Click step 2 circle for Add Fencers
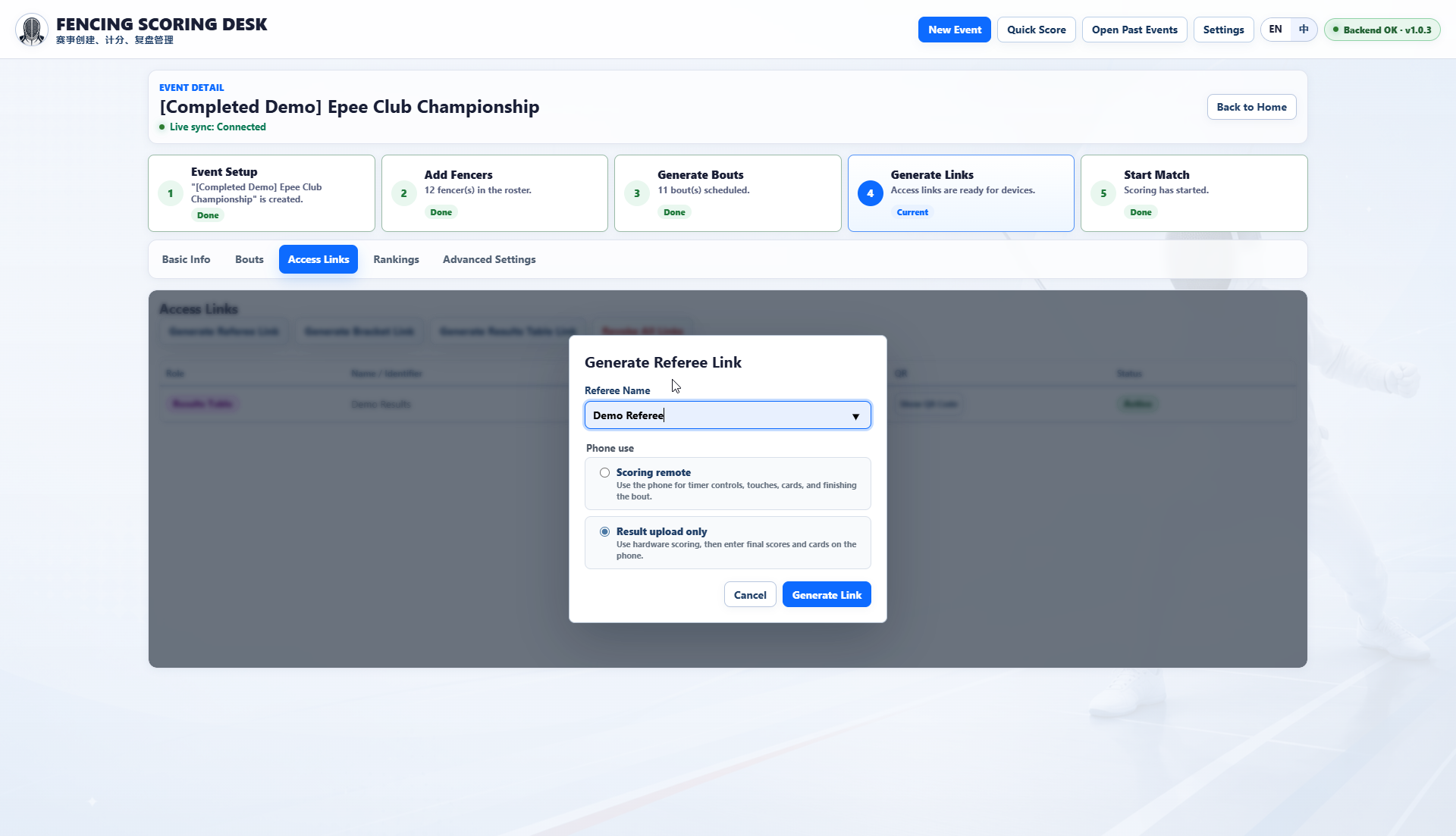Screen dimensions: 1456x836 pyautogui.click(x=403, y=193)
